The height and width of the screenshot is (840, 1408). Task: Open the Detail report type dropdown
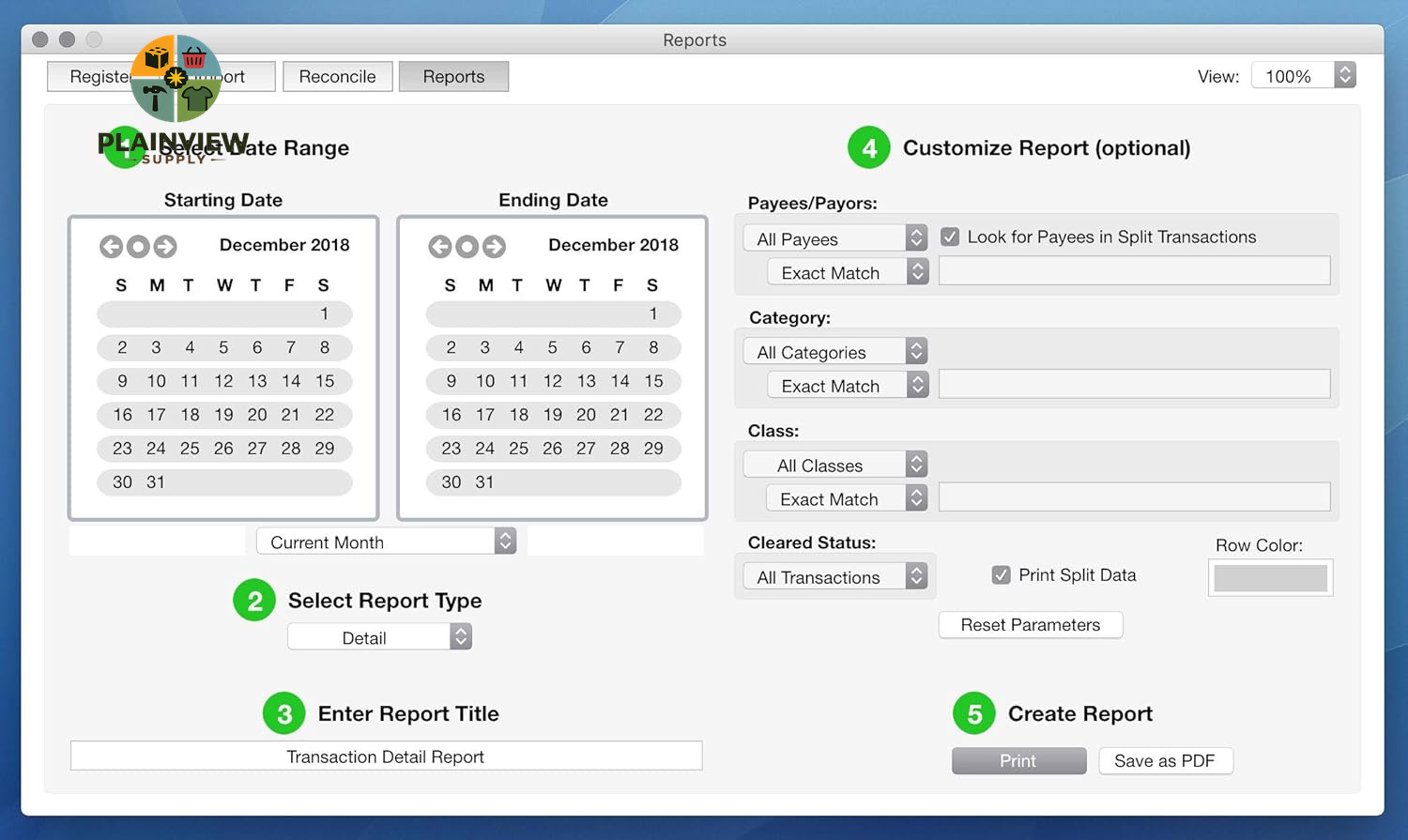coord(379,637)
